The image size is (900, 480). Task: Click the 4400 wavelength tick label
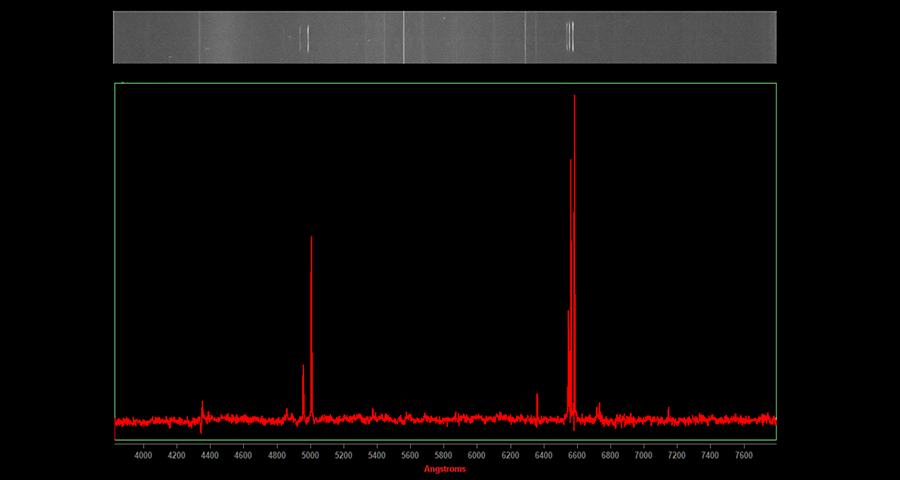coord(210,455)
